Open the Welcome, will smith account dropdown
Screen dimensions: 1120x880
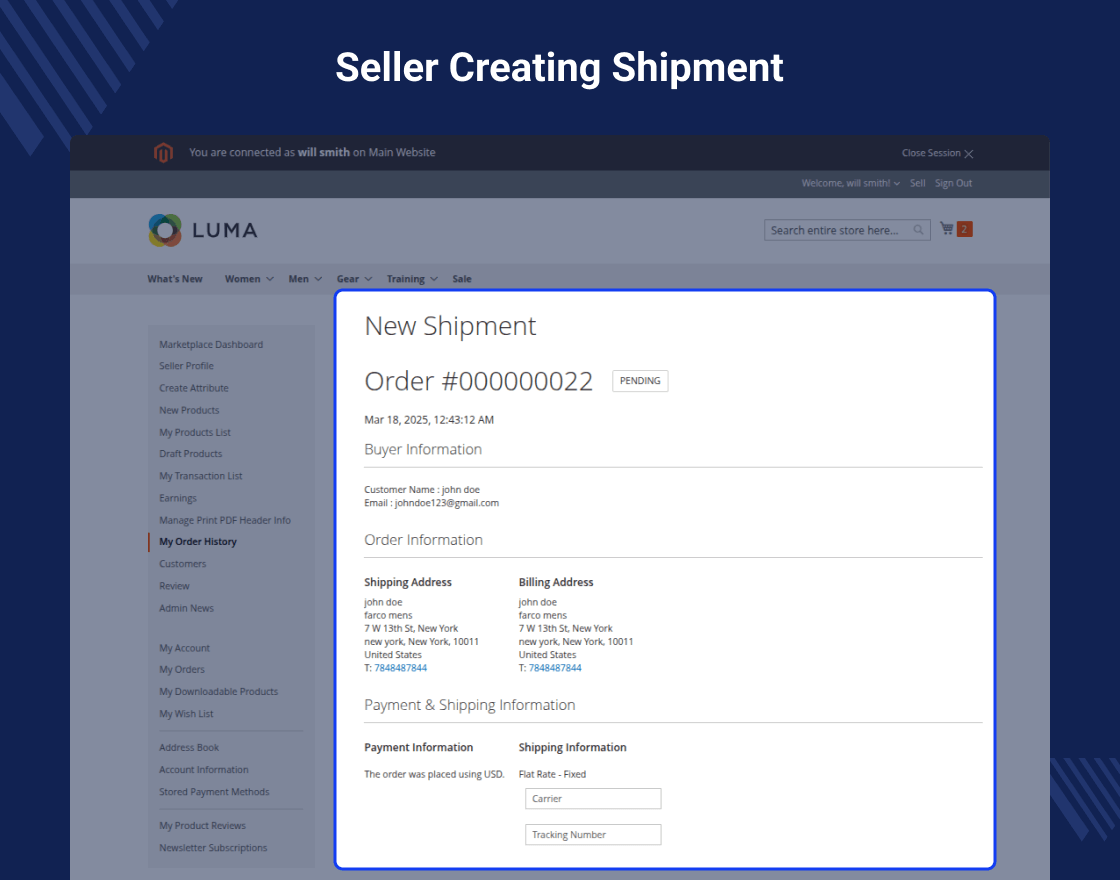[850, 183]
